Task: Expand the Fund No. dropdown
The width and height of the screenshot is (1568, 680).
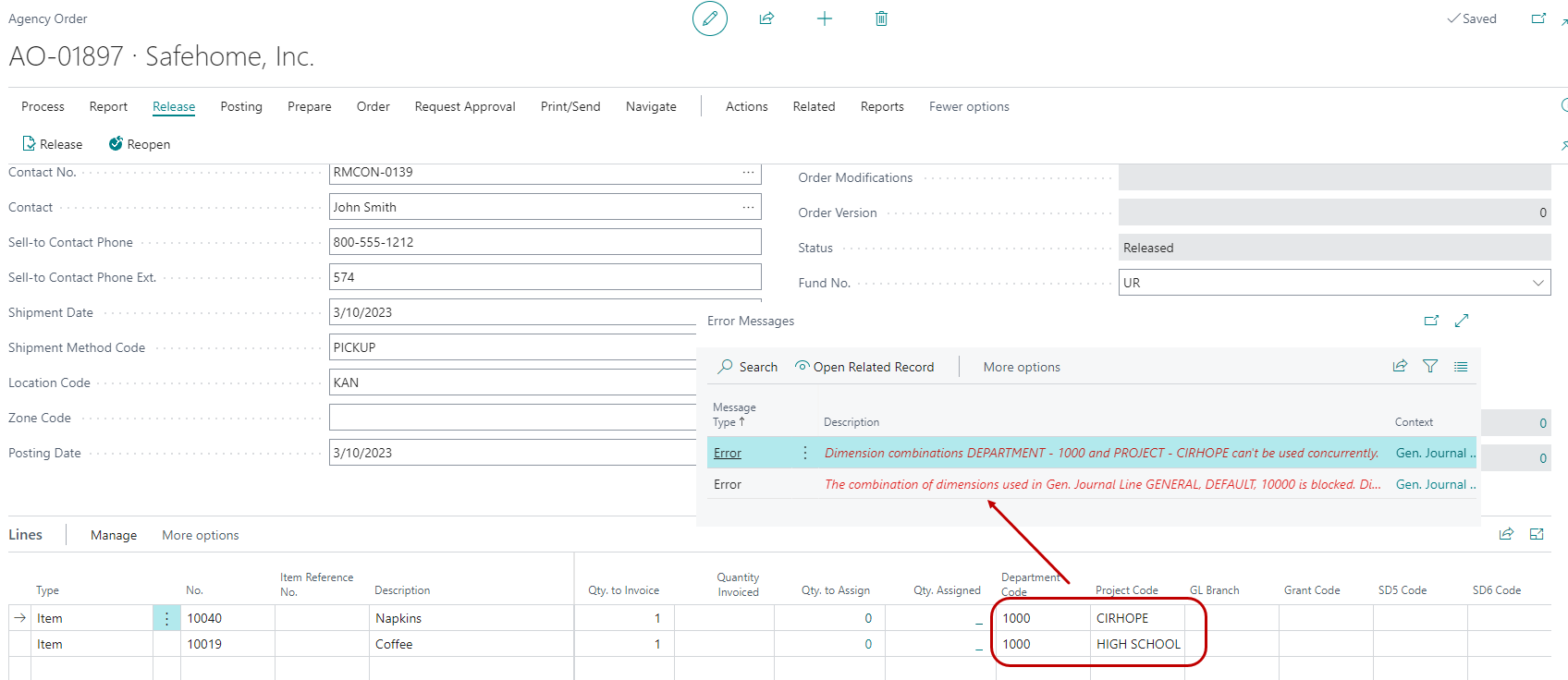Action: click(x=1537, y=283)
